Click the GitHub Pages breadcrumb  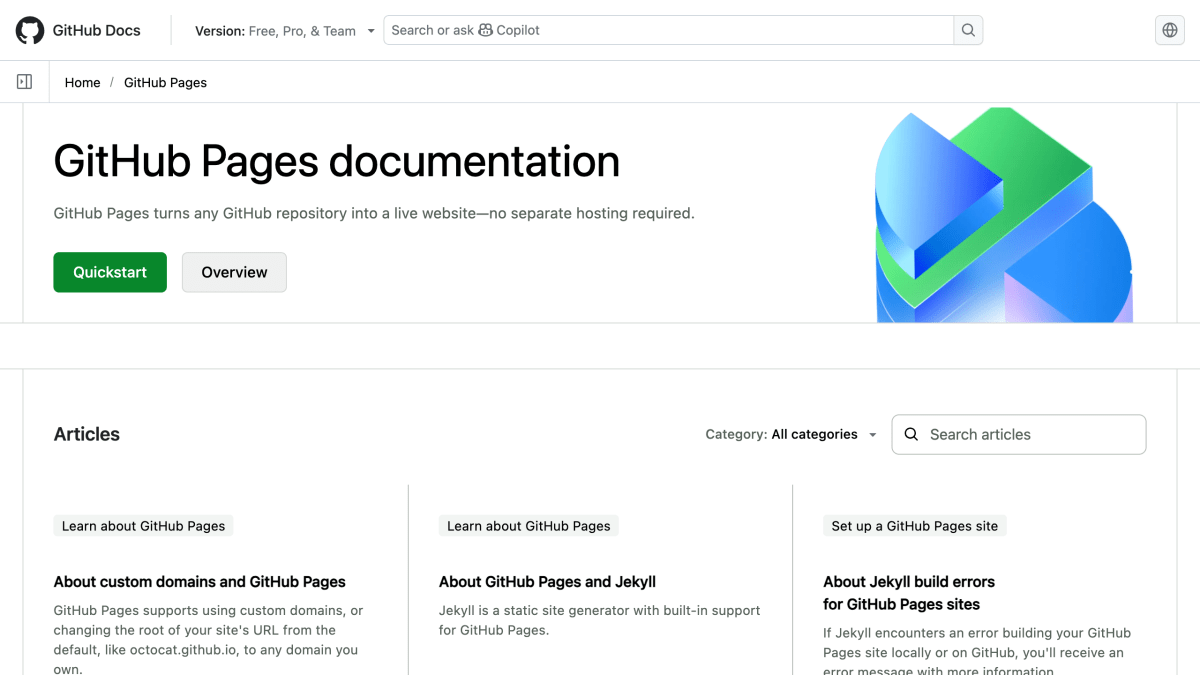click(165, 82)
